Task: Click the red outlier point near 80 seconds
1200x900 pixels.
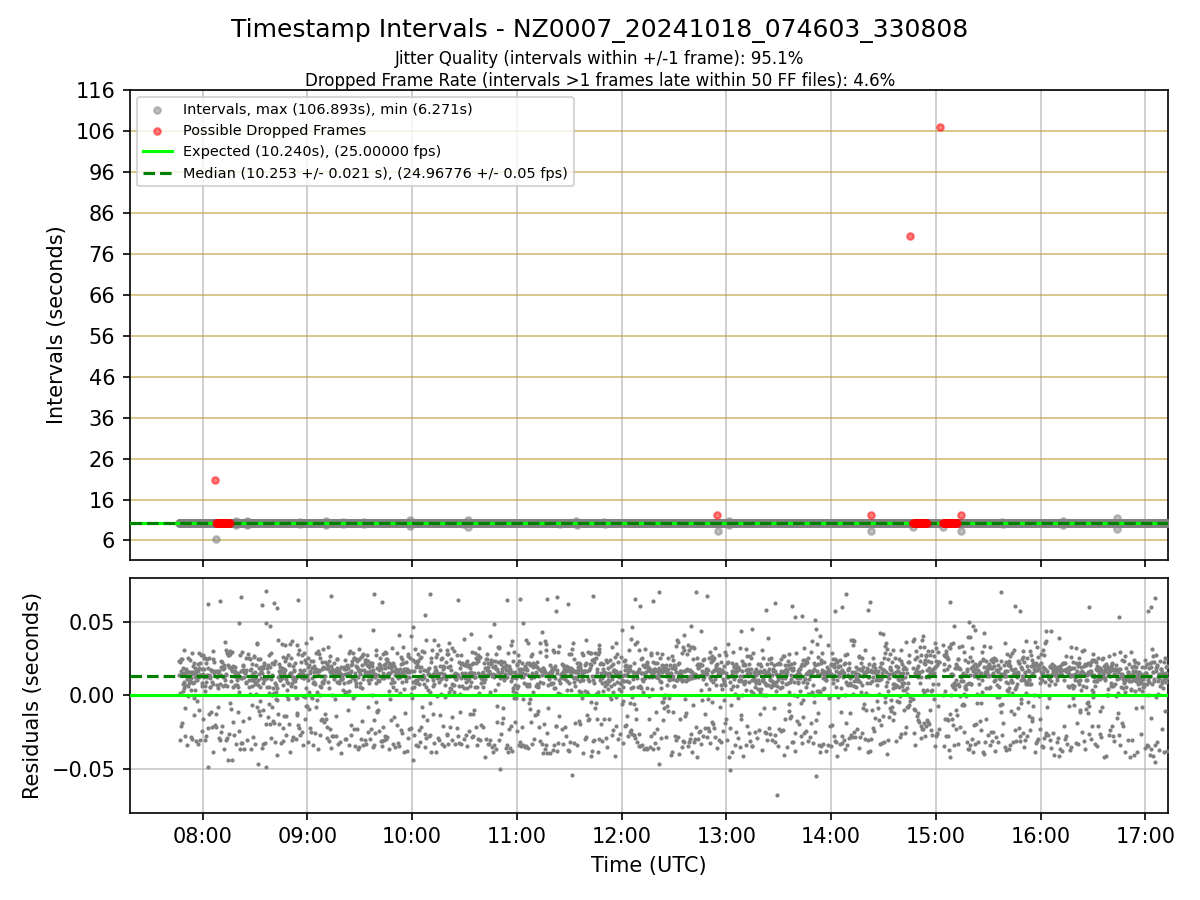Action: point(910,236)
